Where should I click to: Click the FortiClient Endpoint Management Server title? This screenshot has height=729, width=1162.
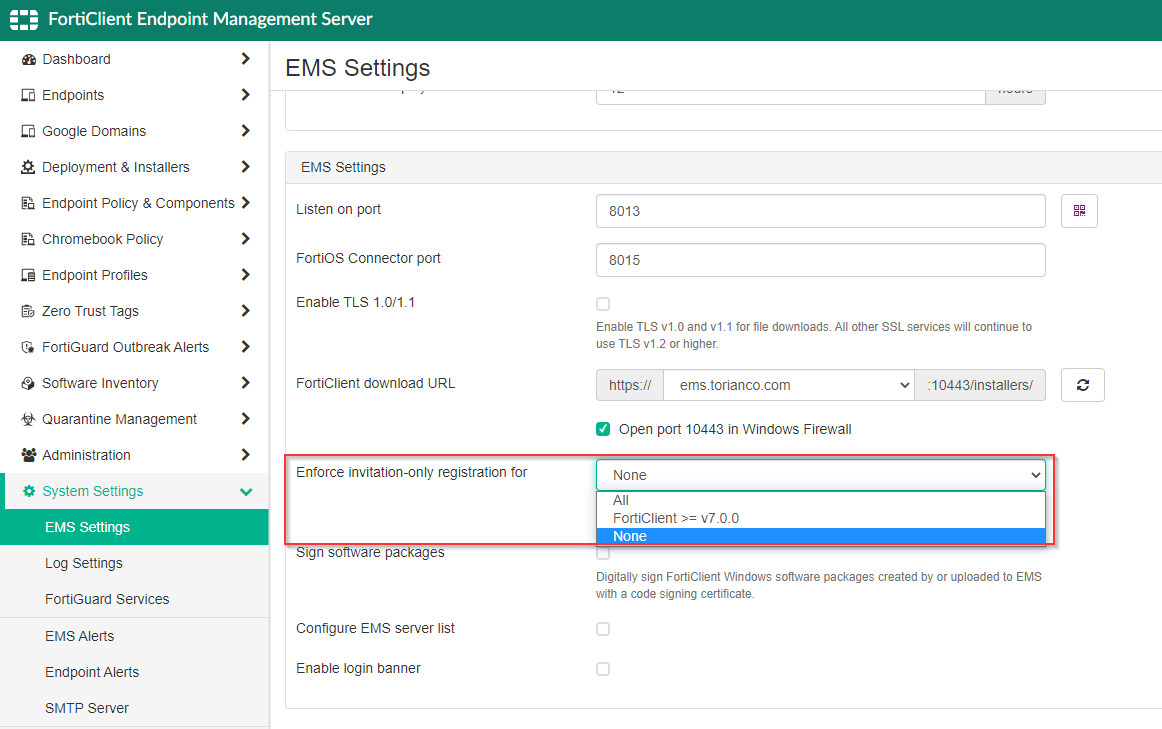click(210, 19)
